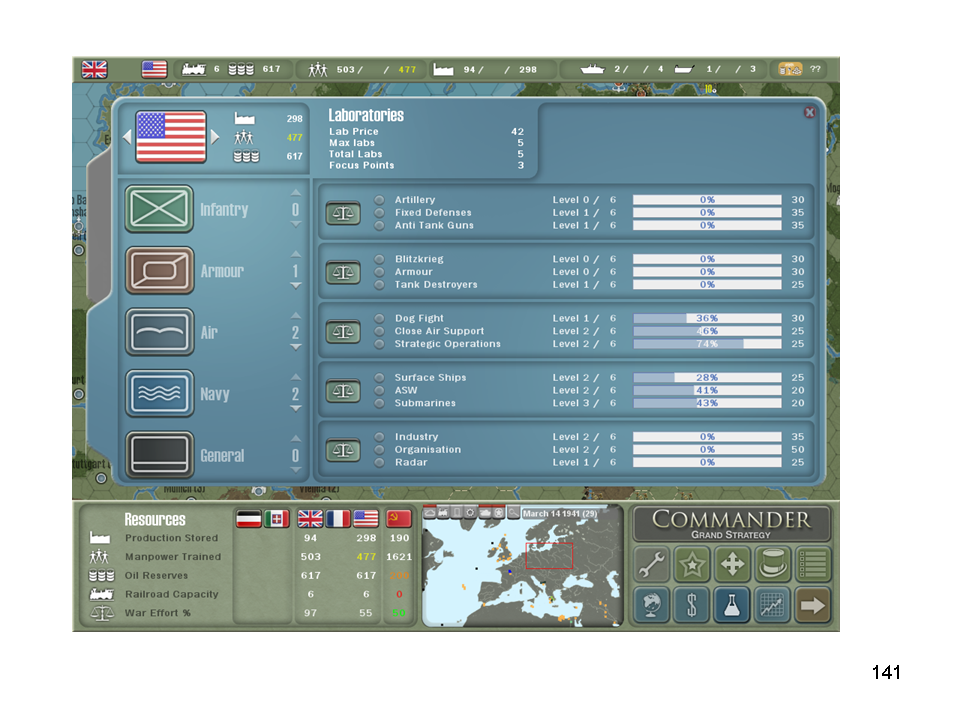The width and height of the screenshot is (960, 720).
Task: Toggle the Dog Fight focus point
Action: 380,319
